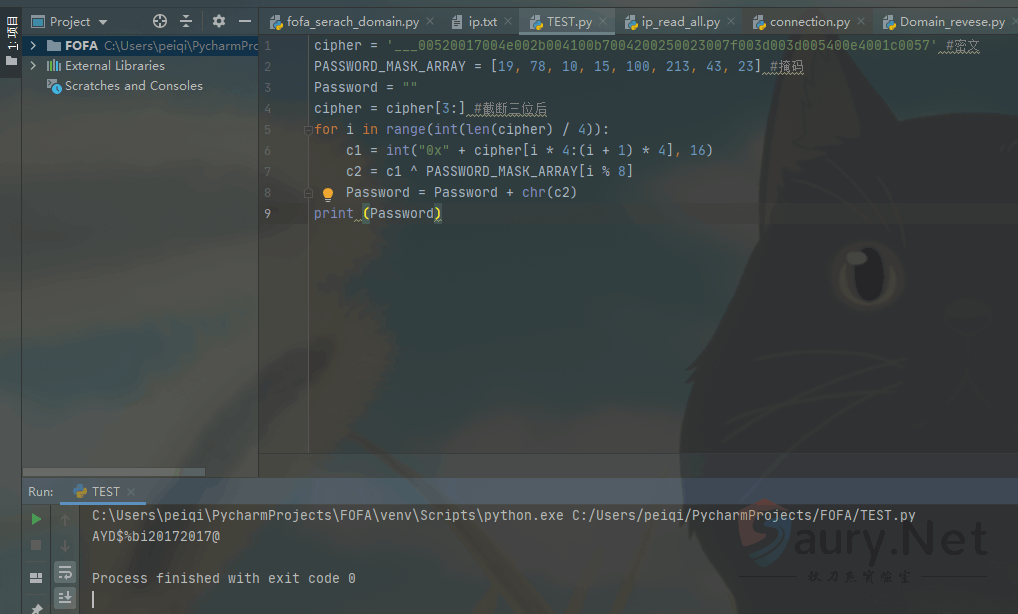Viewport: 1018px width, 614px height.
Task: Toggle scroll to end in Run console
Action: (x=65, y=598)
